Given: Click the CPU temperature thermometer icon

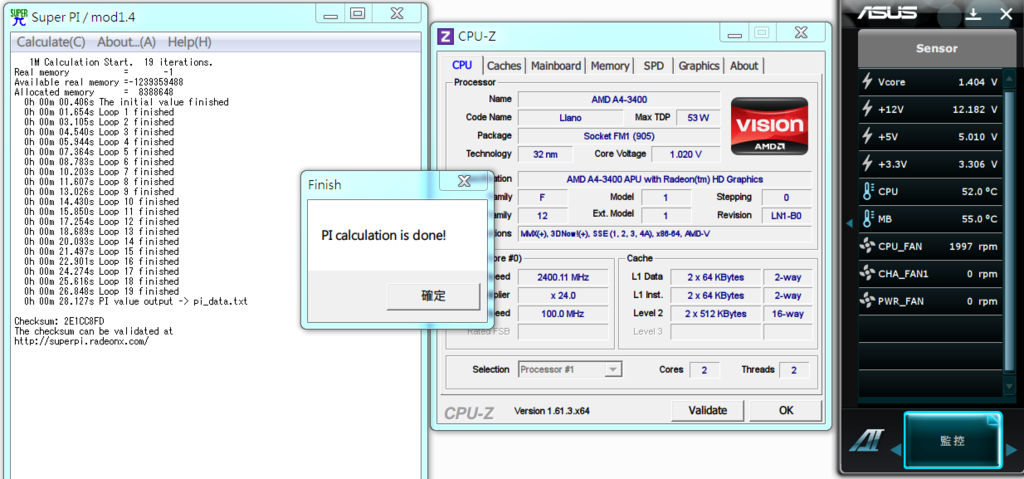Looking at the screenshot, I should [867, 191].
